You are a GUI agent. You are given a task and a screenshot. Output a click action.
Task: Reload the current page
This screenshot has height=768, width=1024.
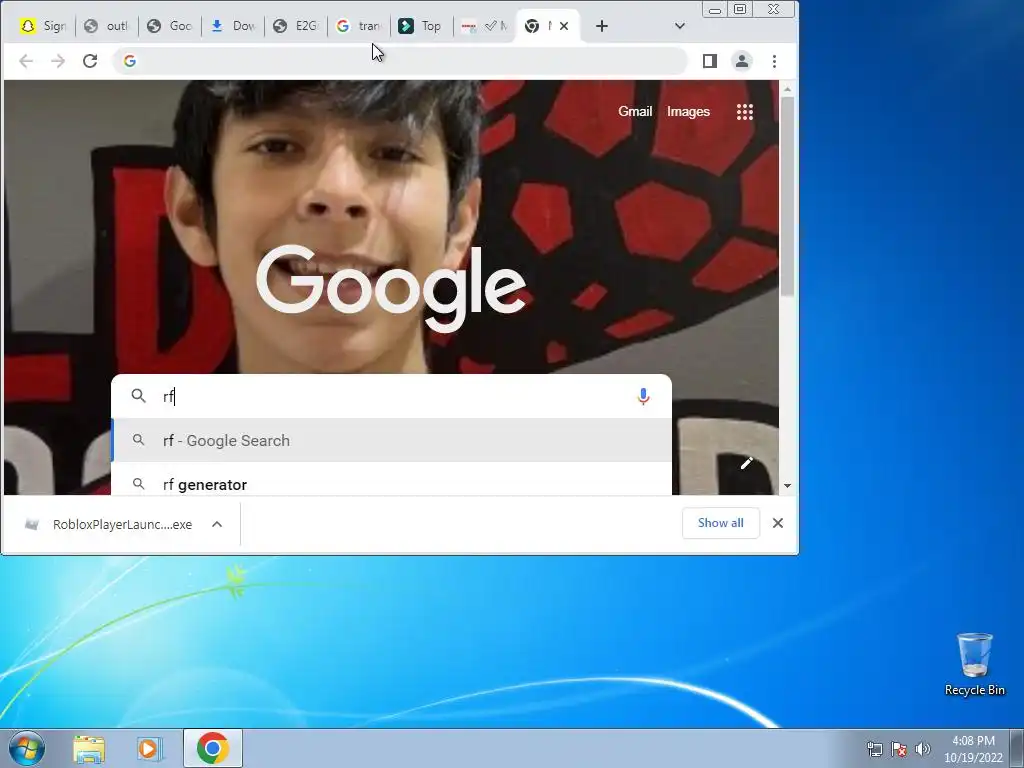pyautogui.click(x=90, y=61)
